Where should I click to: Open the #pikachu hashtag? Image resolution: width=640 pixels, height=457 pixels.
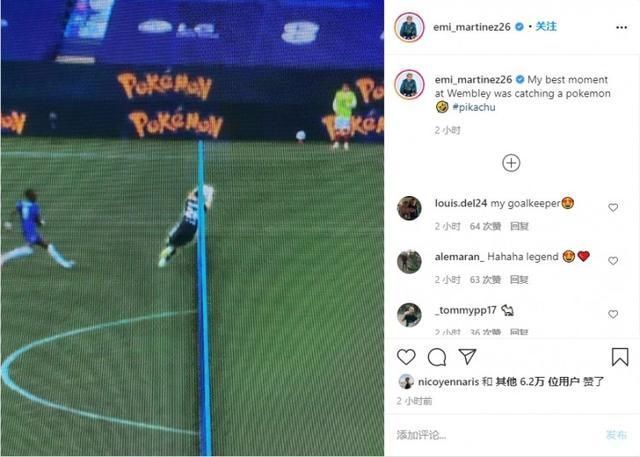coord(473,107)
